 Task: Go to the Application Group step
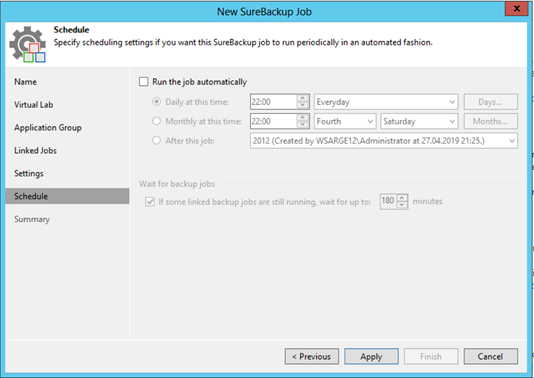click(x=48, y=128)
